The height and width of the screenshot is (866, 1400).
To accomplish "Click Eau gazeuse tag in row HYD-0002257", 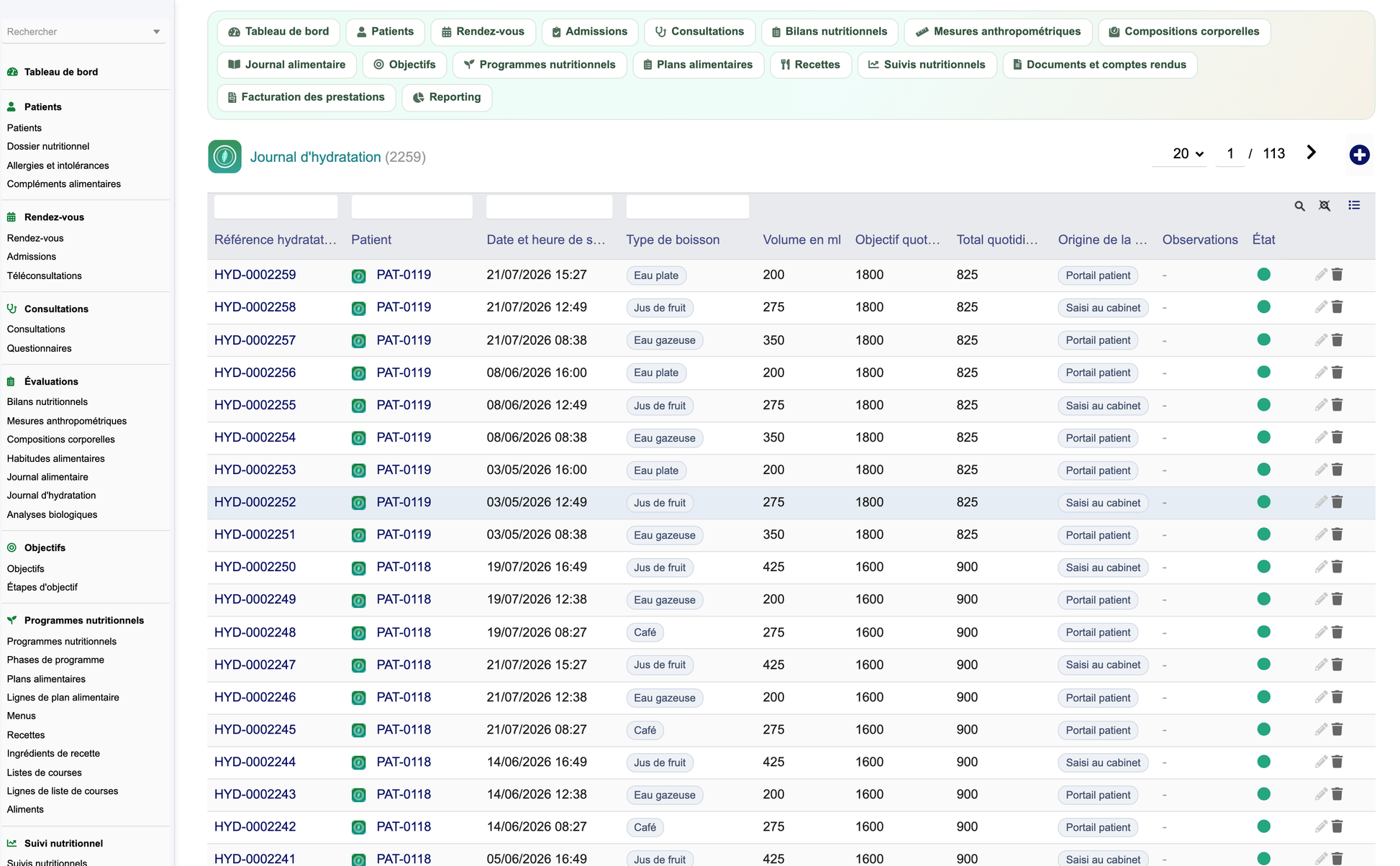I will [664, 340].
